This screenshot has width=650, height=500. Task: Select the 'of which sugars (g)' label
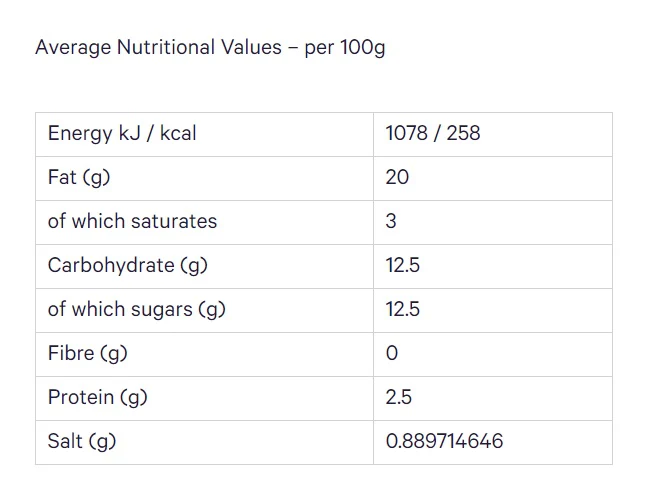pyautogui.click(x=137, y=309)
